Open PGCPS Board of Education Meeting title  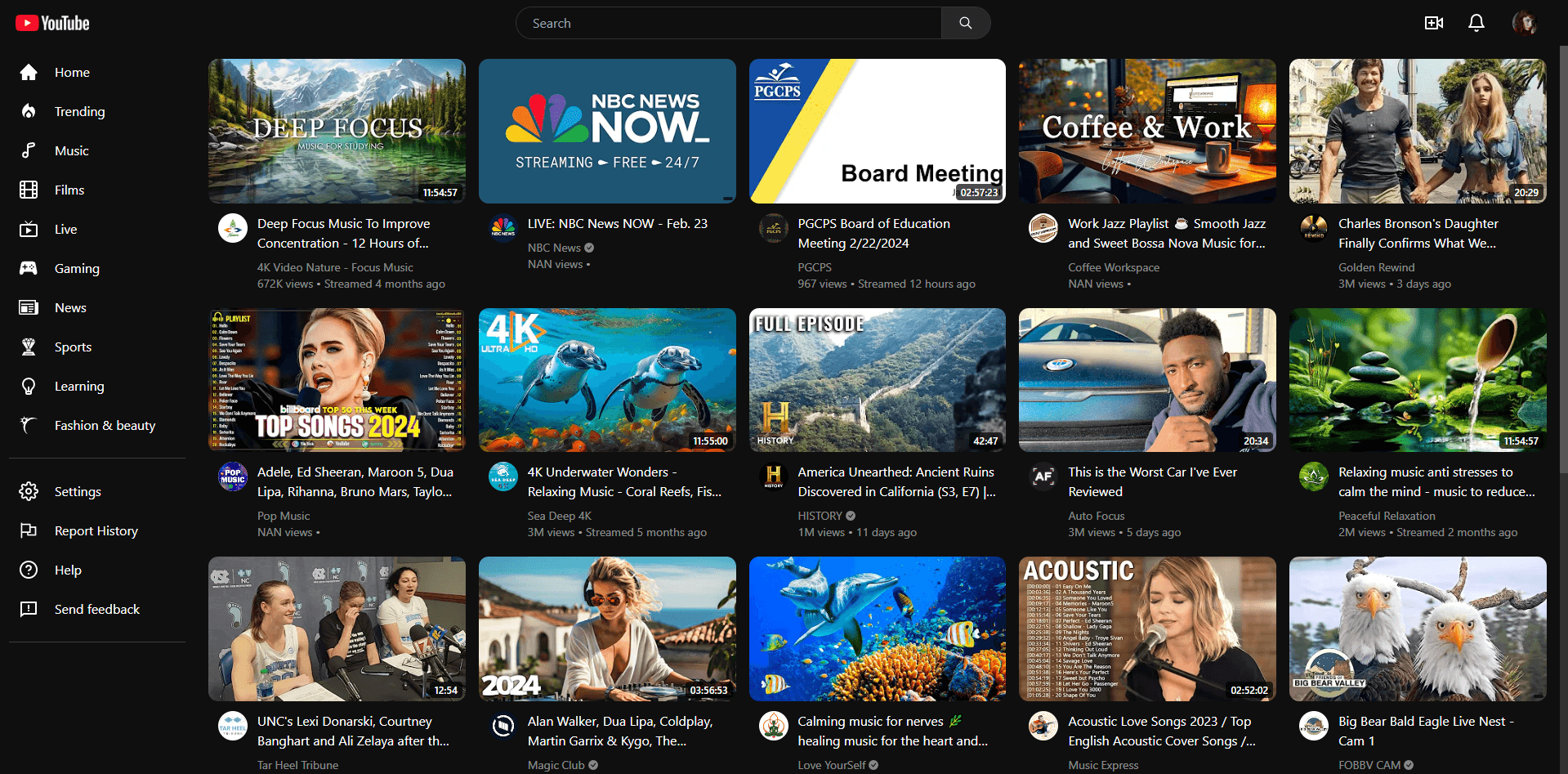click(x=873, y=233)
